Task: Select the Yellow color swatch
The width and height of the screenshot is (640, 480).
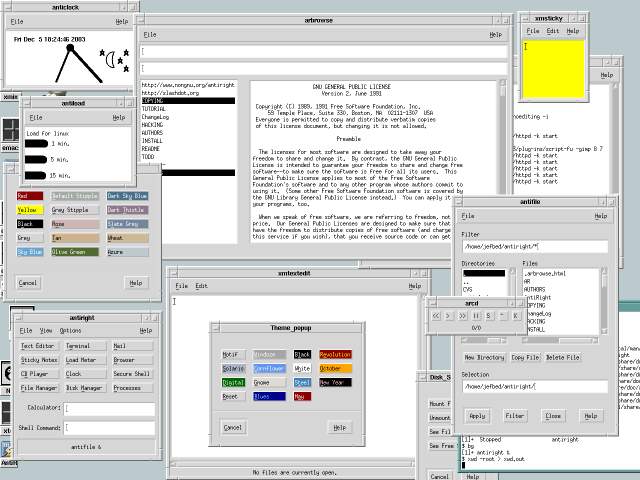Action: (29, 210)
